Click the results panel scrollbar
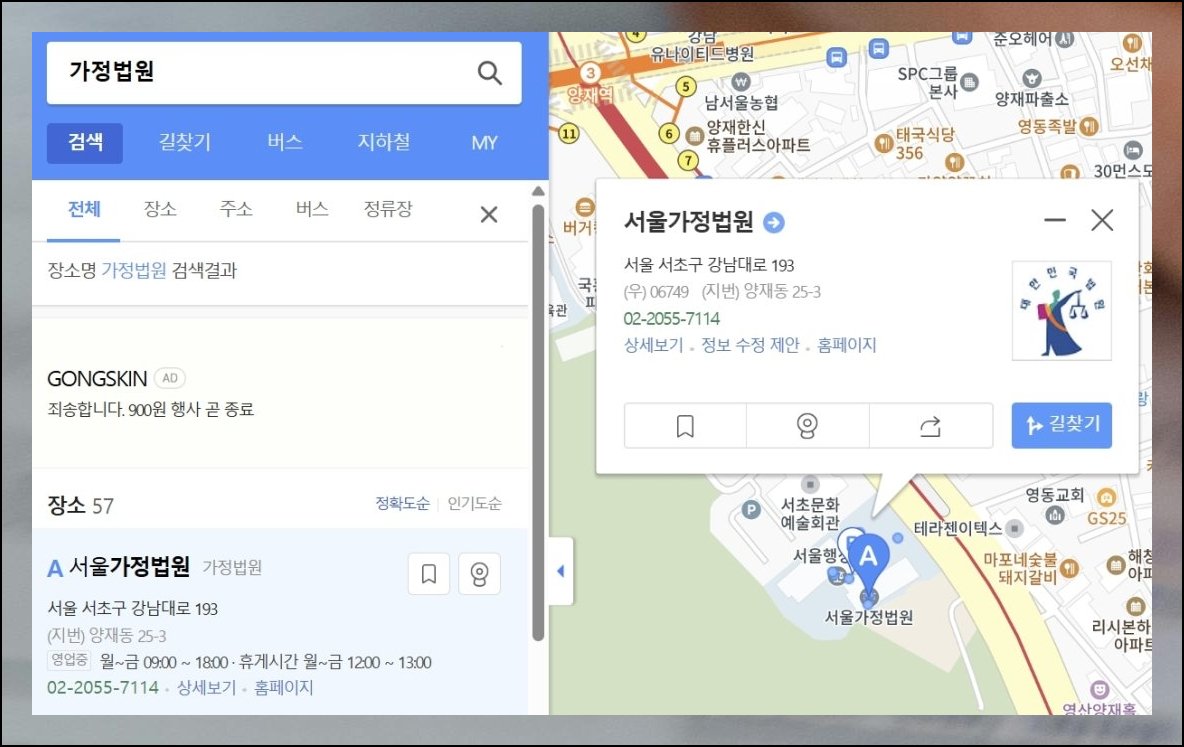1184x747 pixels. pos(538,423)
